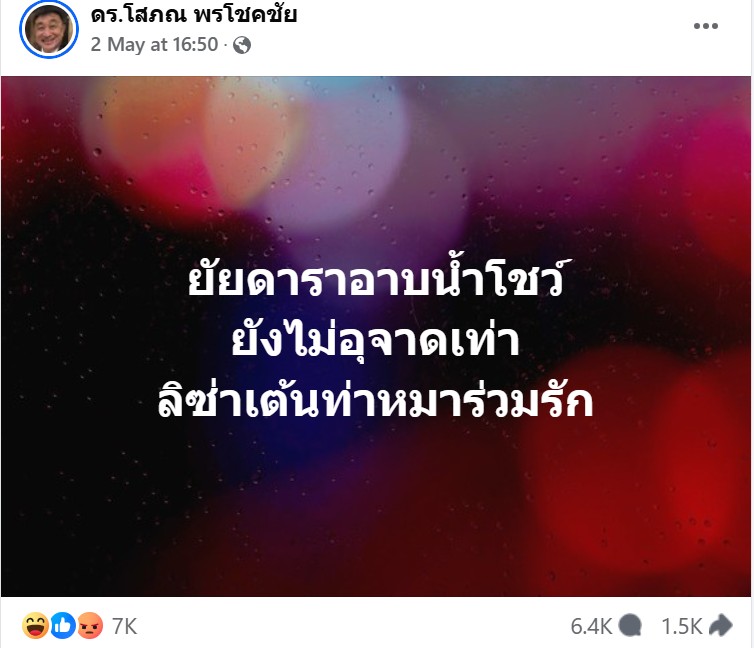Open the three-dot post options menu

tap(705, 26)
